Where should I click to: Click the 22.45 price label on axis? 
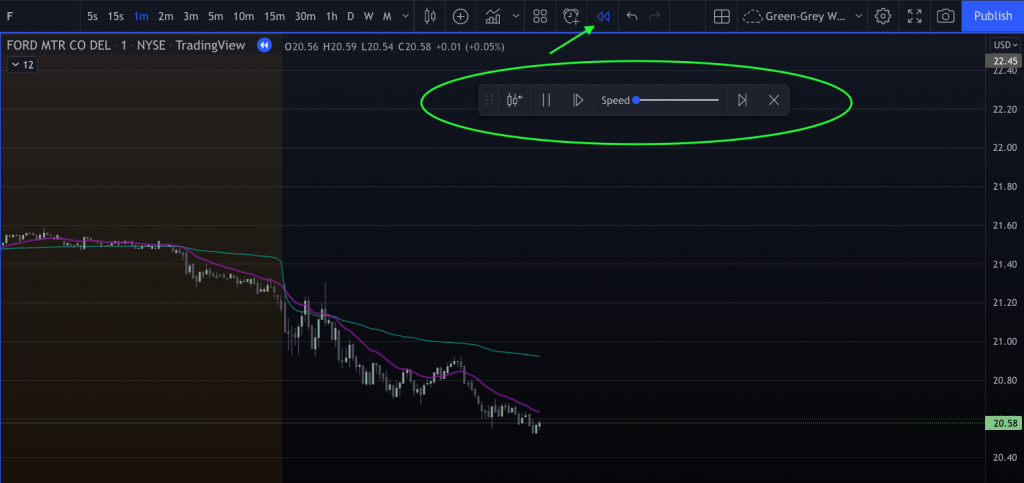tap(1004, 61)
